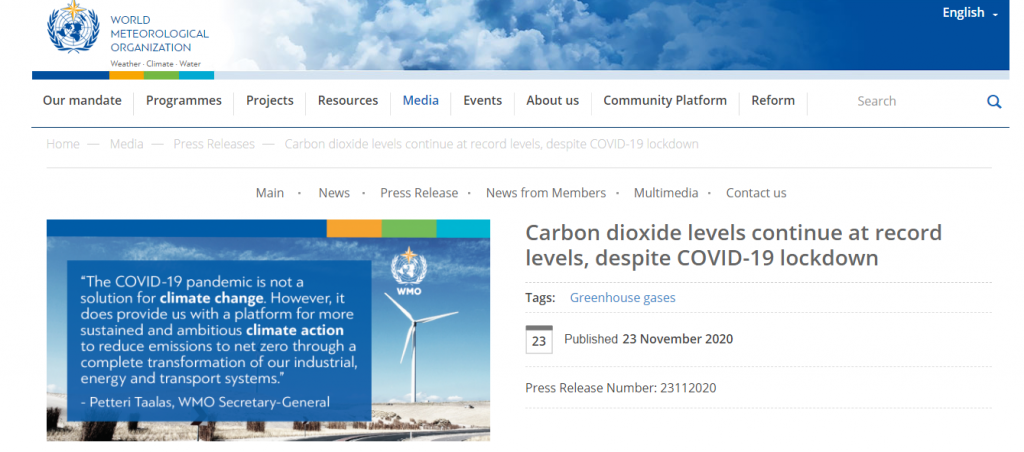Open the Programmes menu
The width and height of the screenshot is (1024, 452).
point(184,101)
